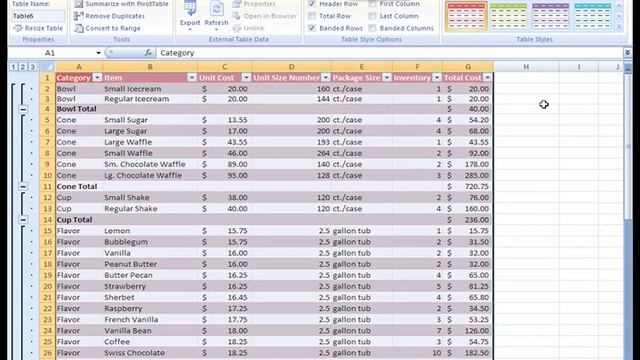
Task: Click the formula bar showing Category
Action: point(390,53)
